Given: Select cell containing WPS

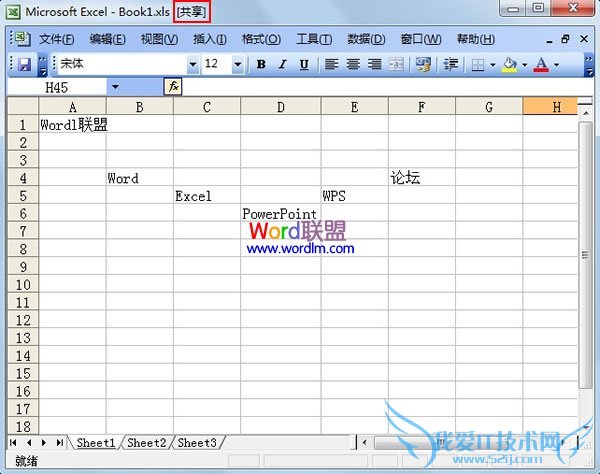Looking at the screenshot, I should pos(355,196).
